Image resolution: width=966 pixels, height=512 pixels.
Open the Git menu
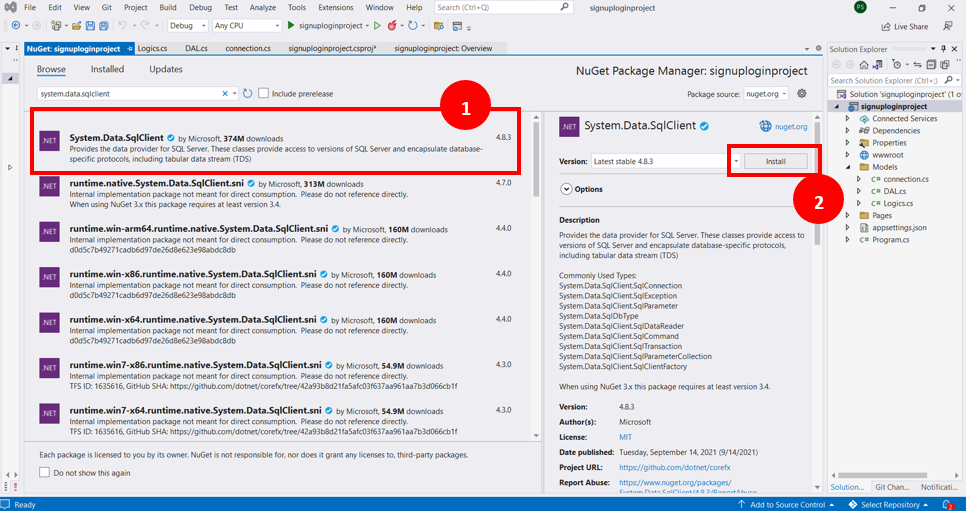(x=107, y=8)
